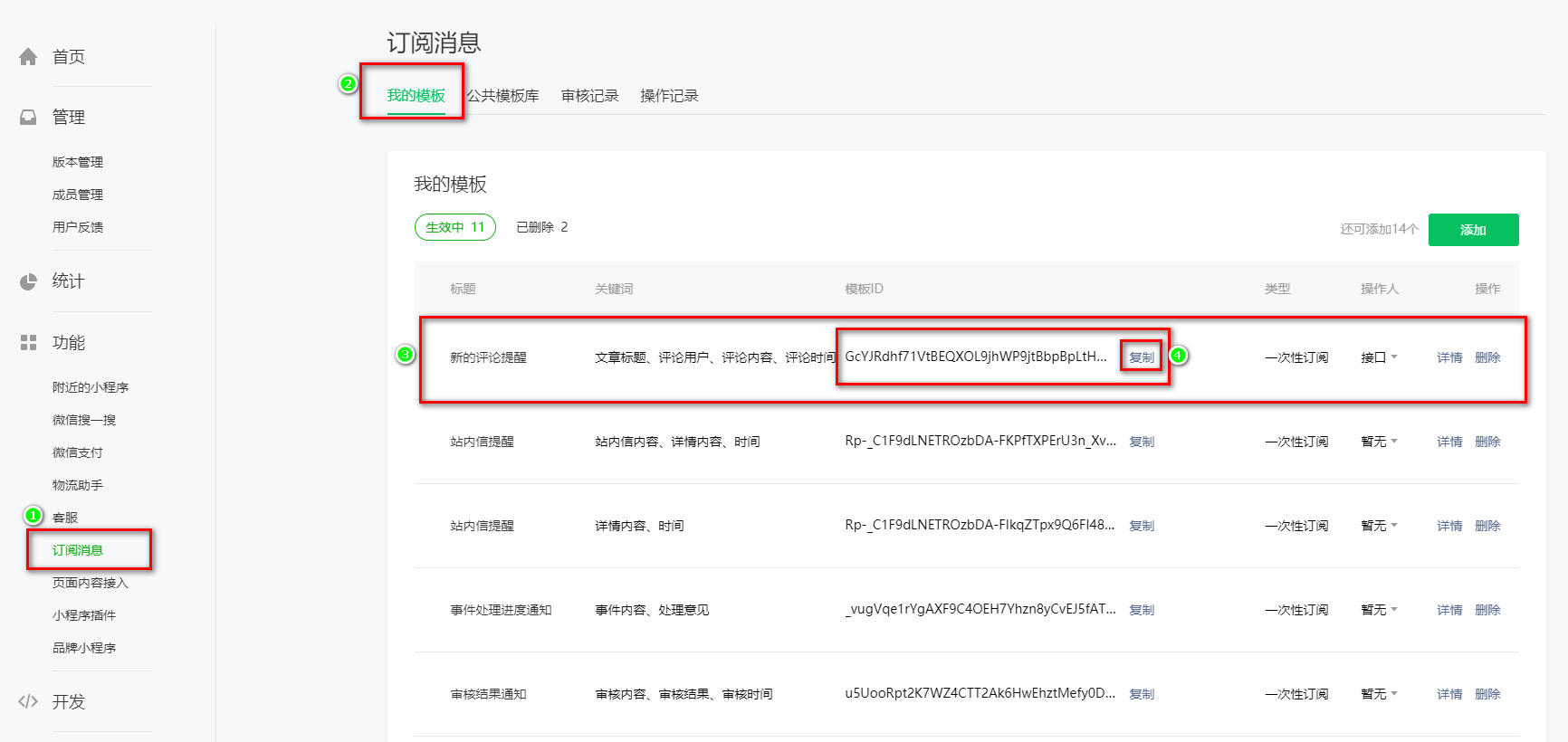Open 详情 for 事件处理进度通知
Screen dimensions: 1568x742
[x=1449, y=610]
